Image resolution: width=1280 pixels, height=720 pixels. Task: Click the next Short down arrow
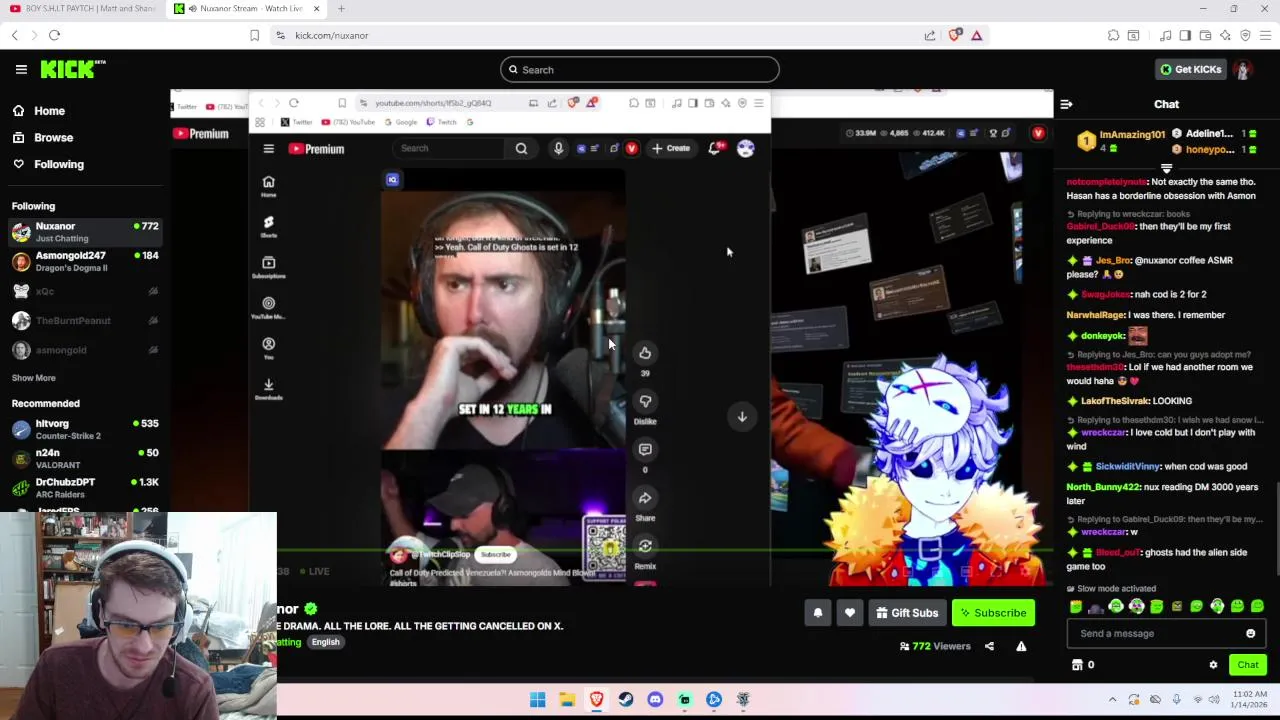(x=742, y=416)
